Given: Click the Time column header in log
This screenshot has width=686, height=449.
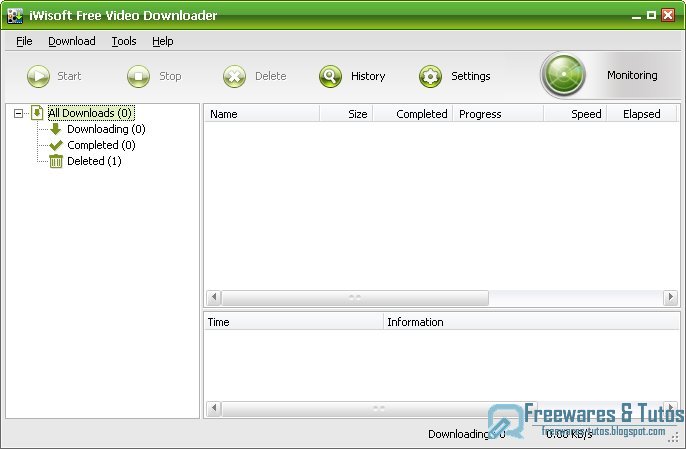Looking at the screenshot, I should coord(294,322).
